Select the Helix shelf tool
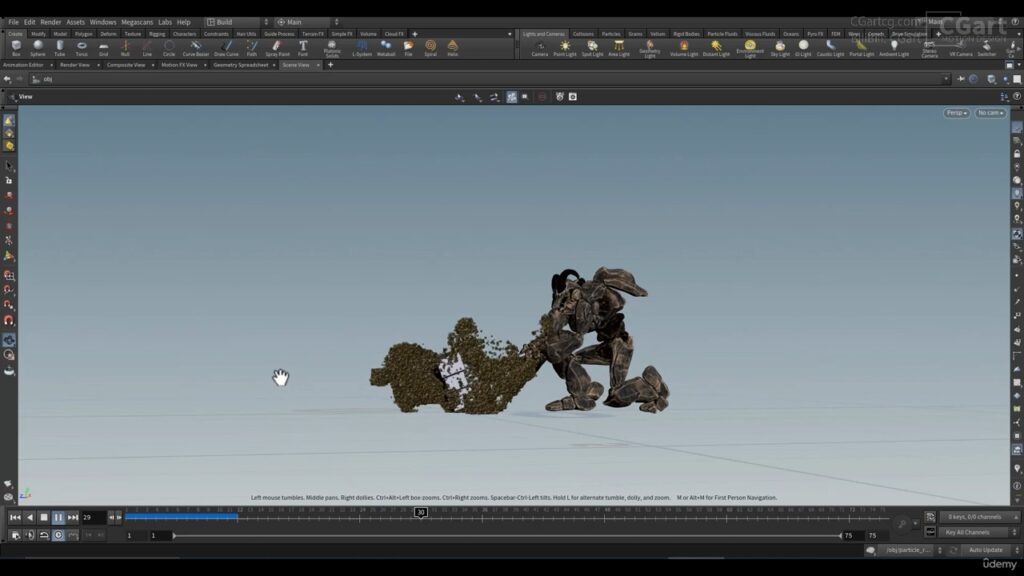 [x=453, y=48]
